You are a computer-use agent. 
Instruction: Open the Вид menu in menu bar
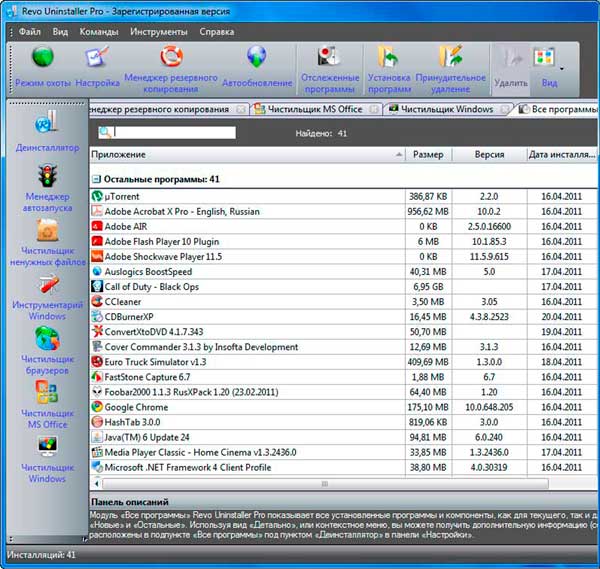click(60, 32)
